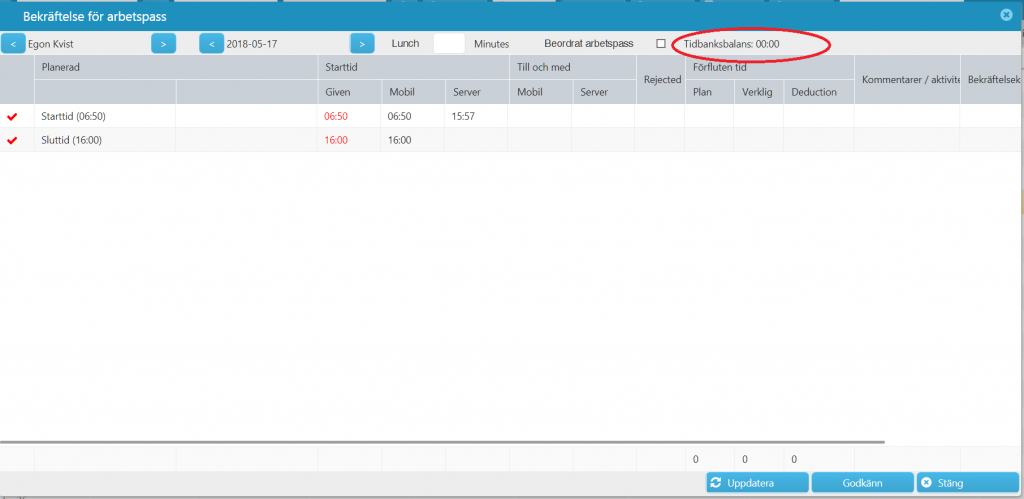This screenshot has width=1024, height=499.
Task: Click the red checkmark in Starttid (06:50) row
Action: click(12, 117)
